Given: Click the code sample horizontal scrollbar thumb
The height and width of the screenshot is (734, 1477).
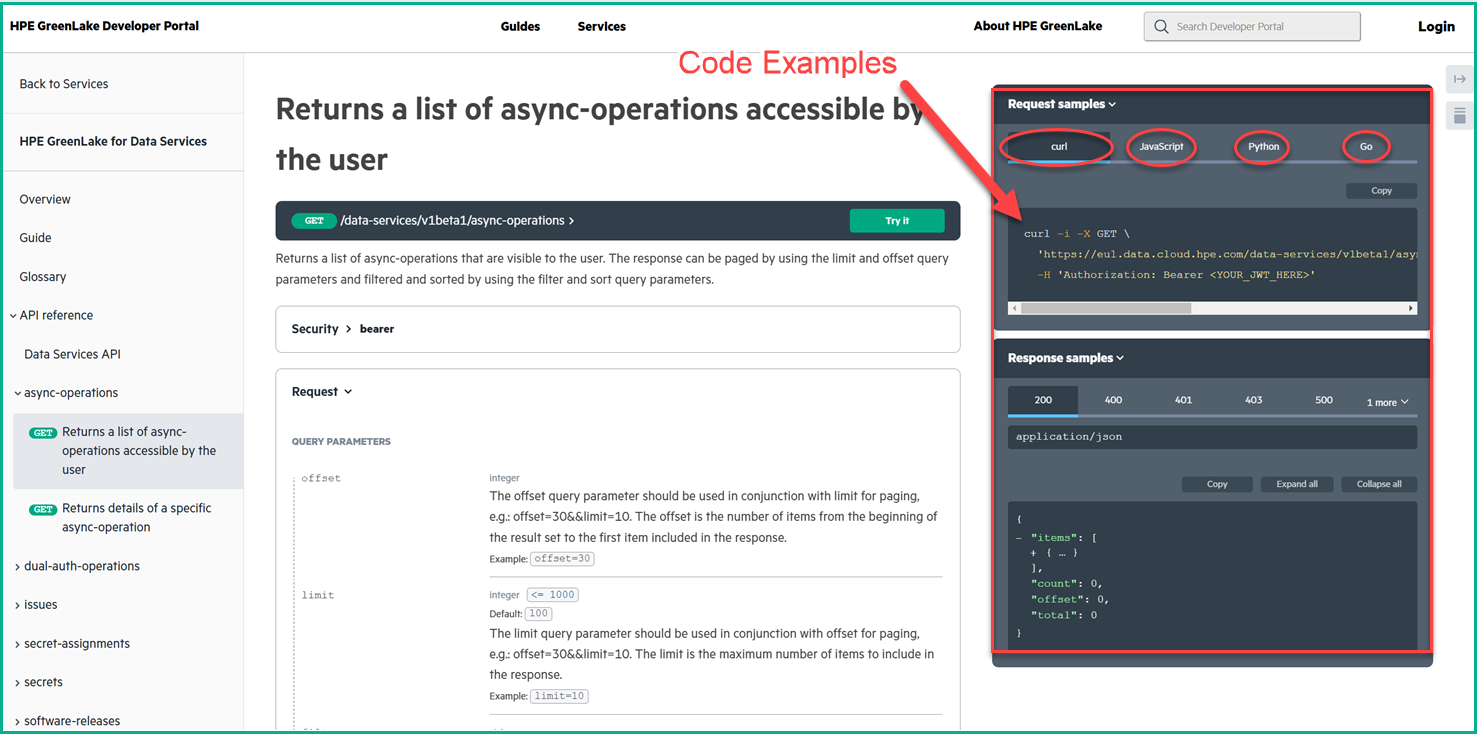Looking at the screenshot, I should tap(1105, 309).
